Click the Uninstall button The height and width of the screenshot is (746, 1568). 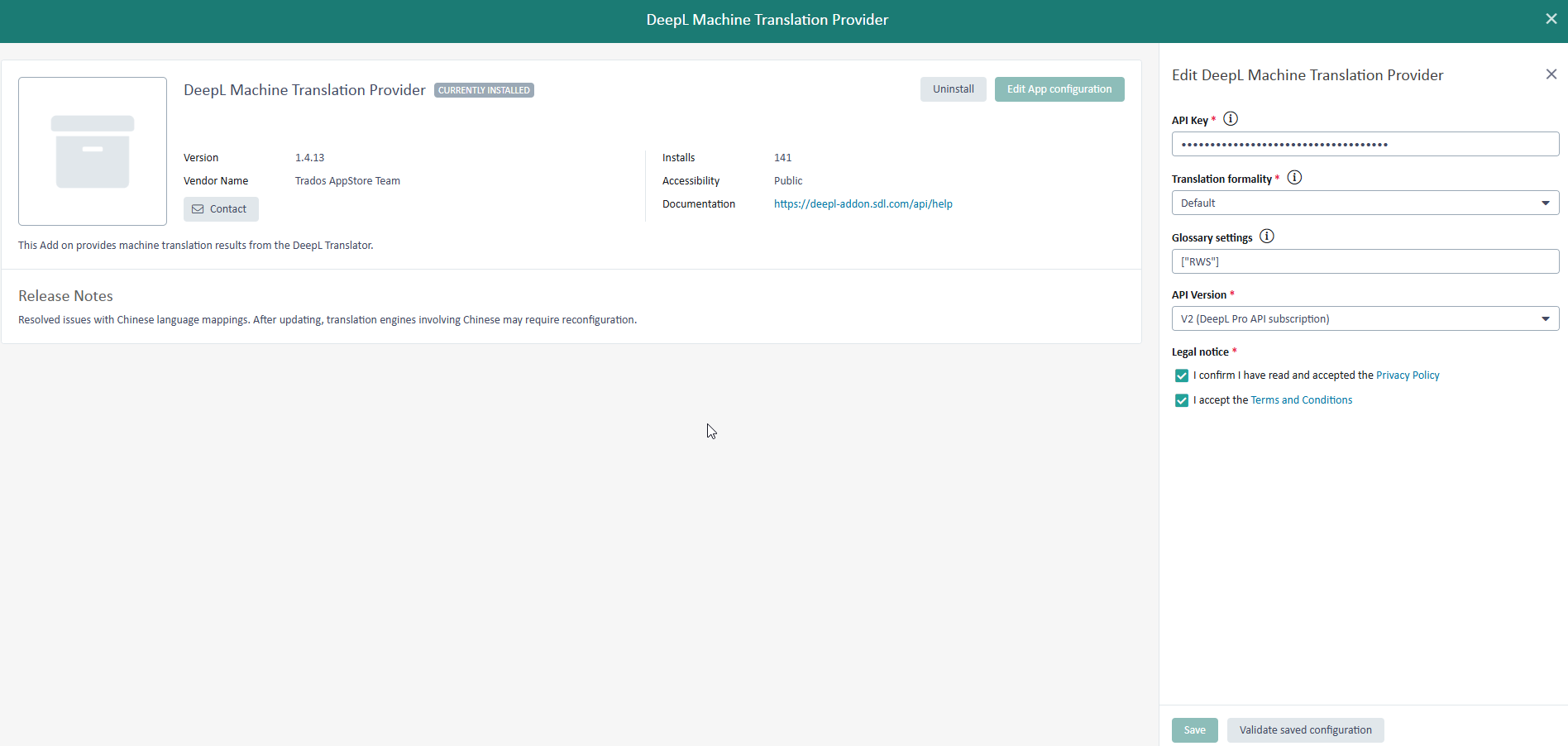coord(954,89)
